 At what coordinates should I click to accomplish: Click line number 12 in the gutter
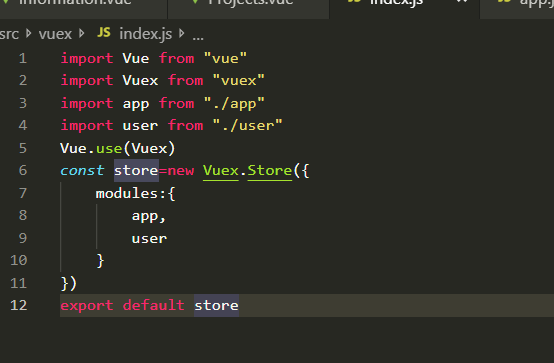click(x=18, y=305)
